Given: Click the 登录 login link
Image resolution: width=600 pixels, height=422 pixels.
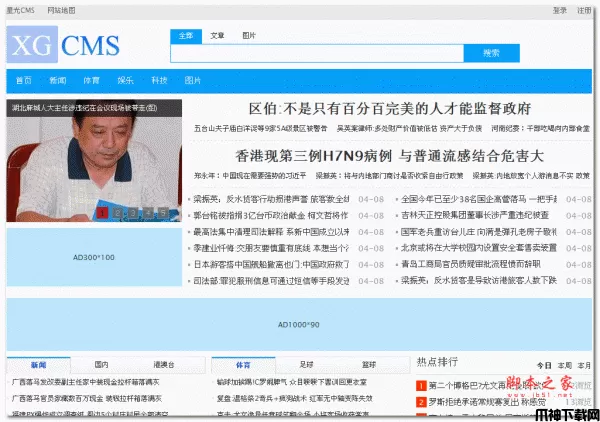Looking at the screenshot, I should click(560, 10).
